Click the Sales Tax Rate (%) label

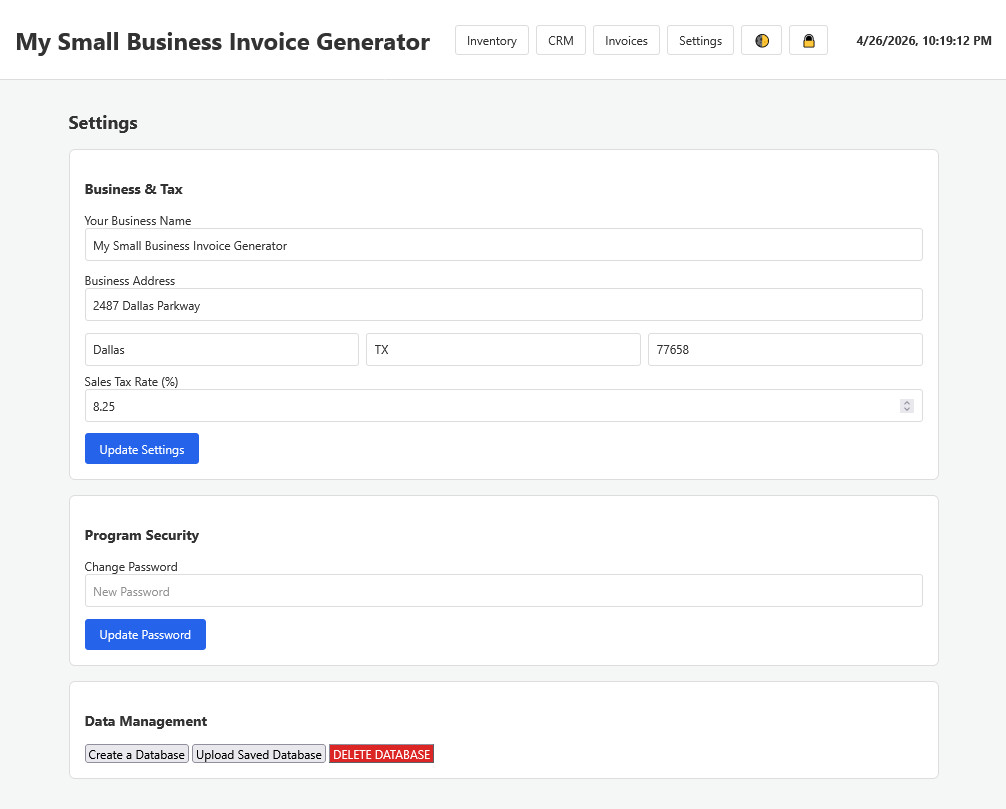tap(132, 382)
